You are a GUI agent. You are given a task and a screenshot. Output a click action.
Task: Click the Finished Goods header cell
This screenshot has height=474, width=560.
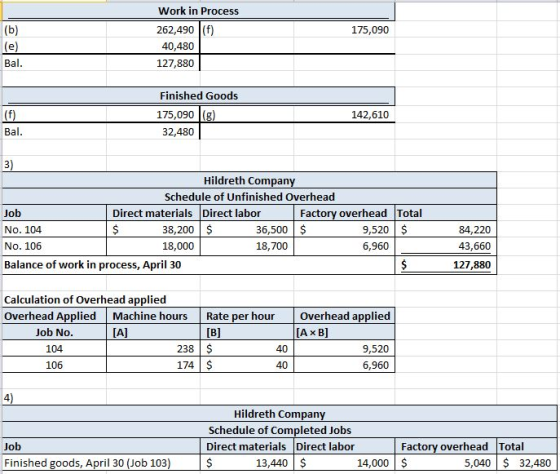199,96
